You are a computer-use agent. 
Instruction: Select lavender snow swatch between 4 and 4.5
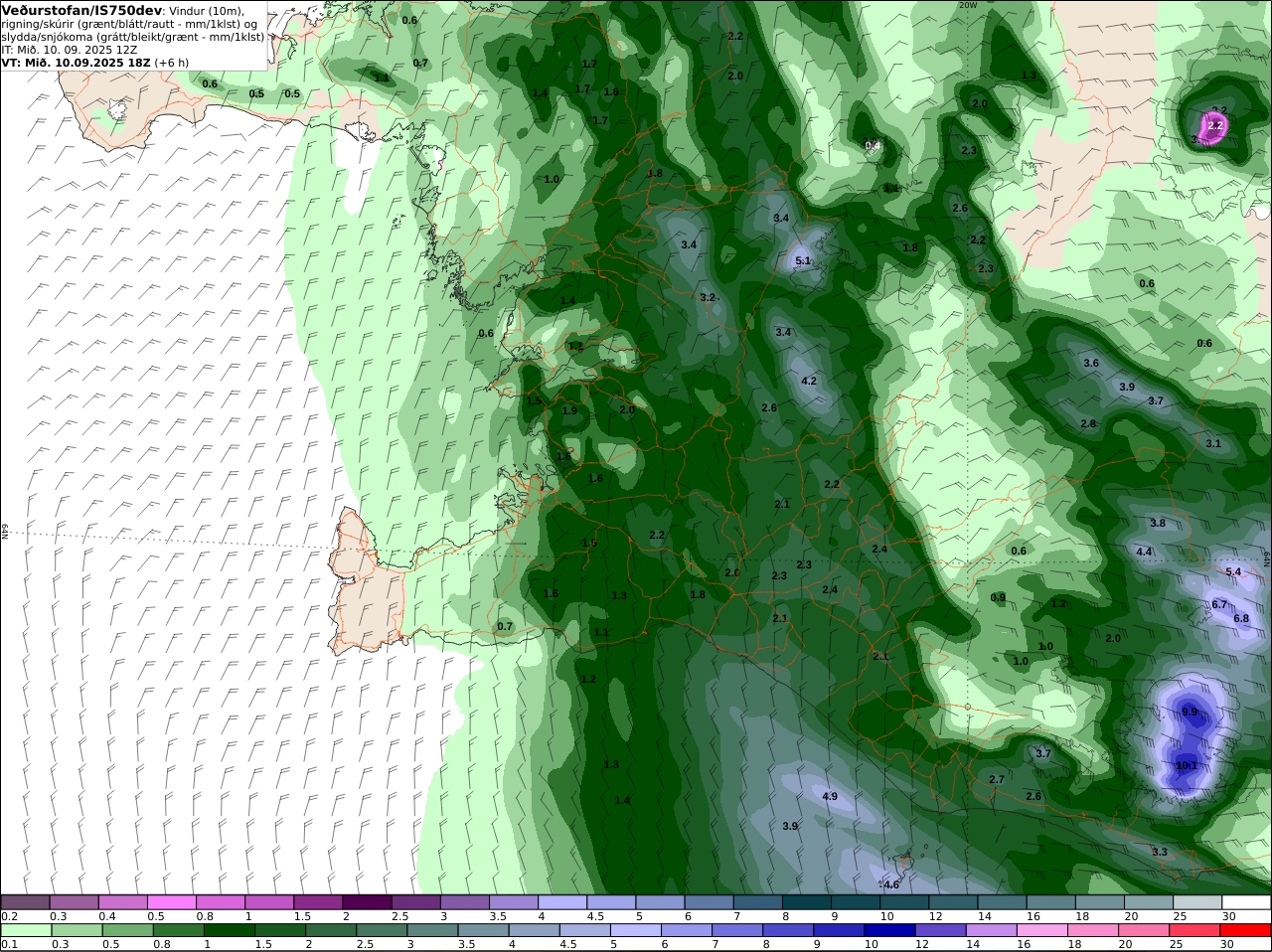562,902
